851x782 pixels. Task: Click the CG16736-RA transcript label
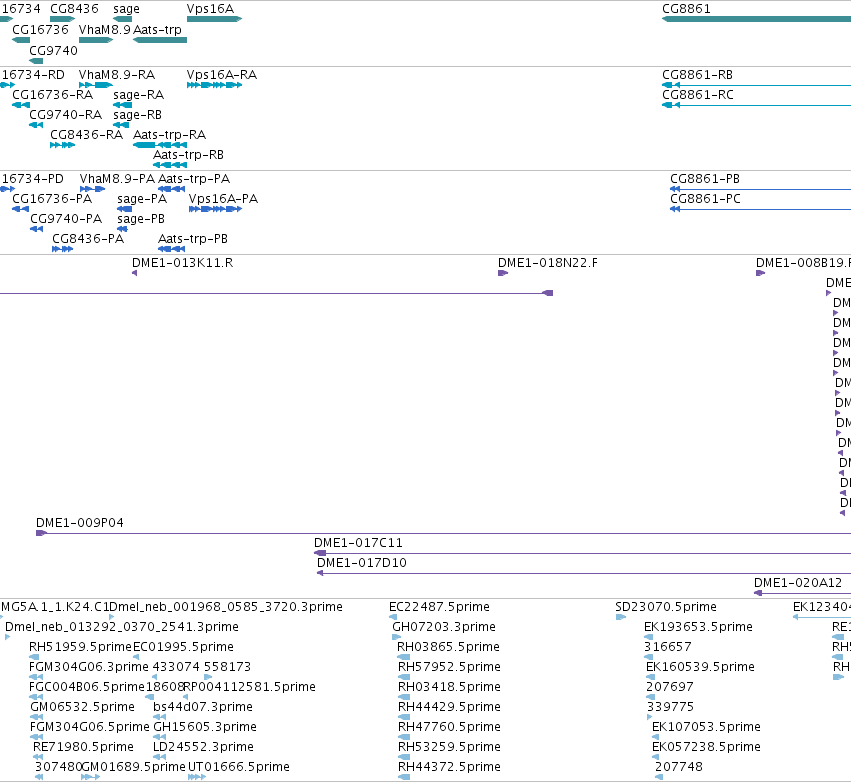click(52, 94)
